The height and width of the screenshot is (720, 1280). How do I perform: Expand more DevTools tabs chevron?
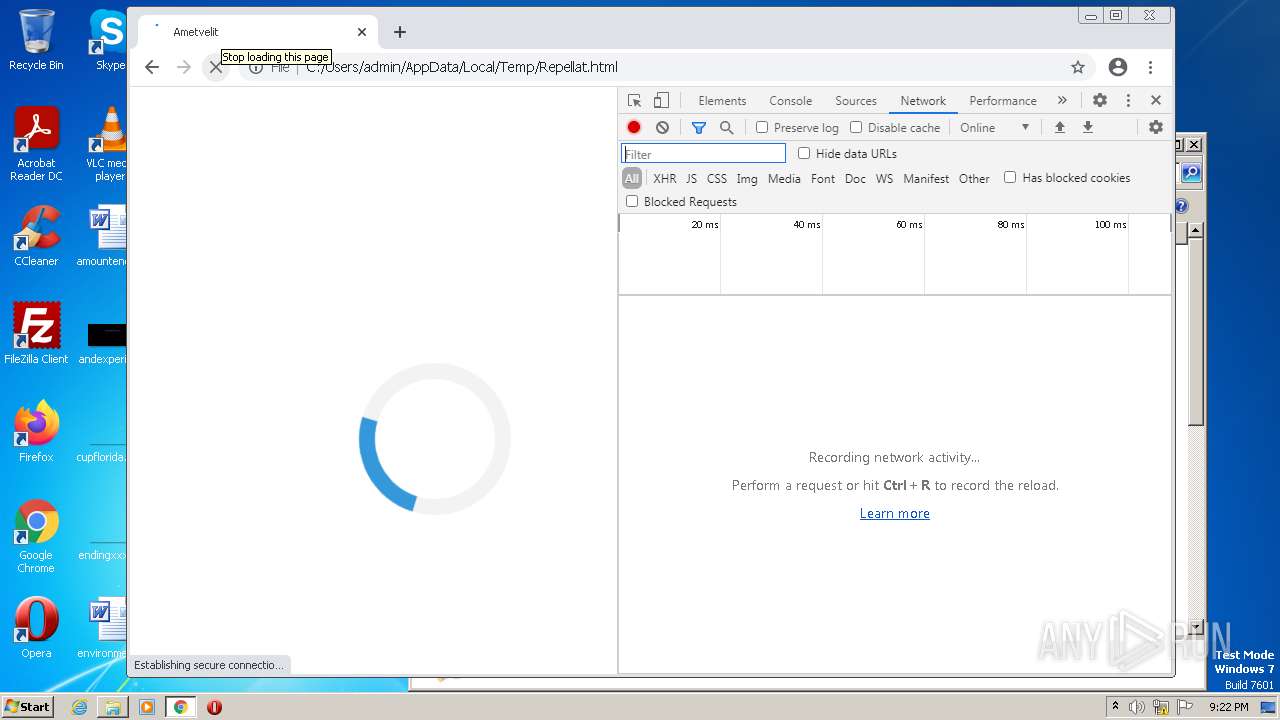[1062, 100]
